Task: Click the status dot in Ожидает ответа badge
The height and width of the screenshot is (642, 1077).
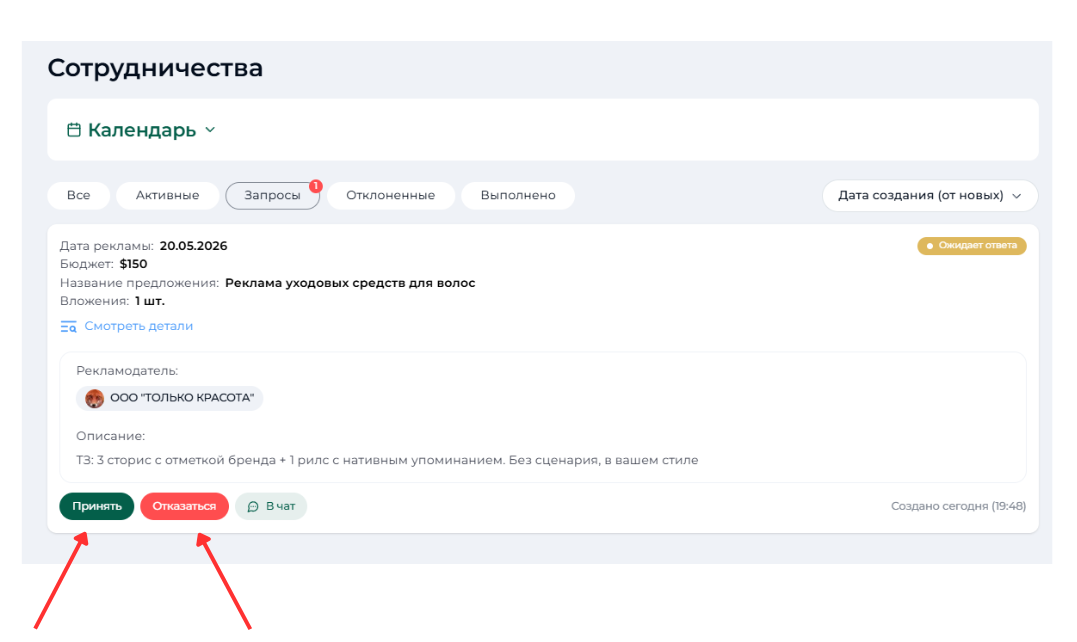Action: 930,244
